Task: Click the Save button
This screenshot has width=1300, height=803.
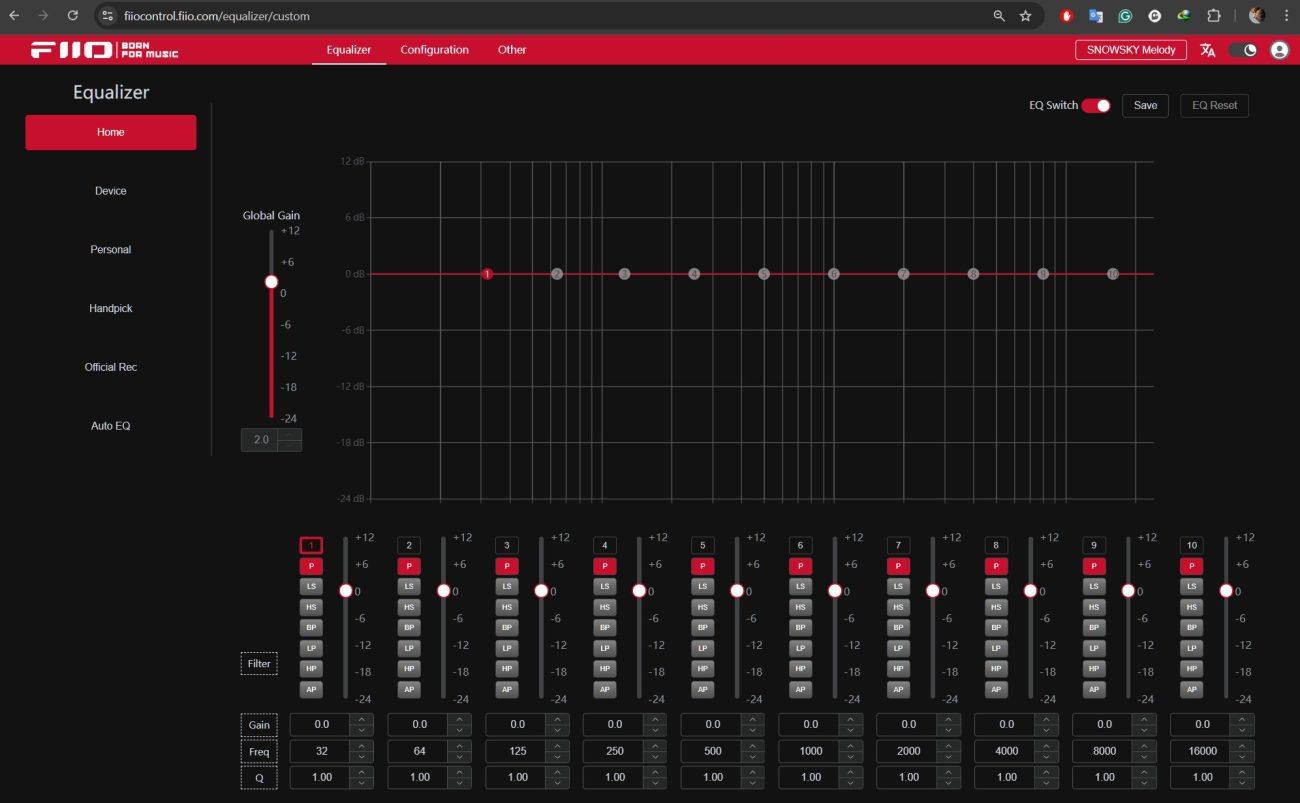Action: pos(1145,106)
